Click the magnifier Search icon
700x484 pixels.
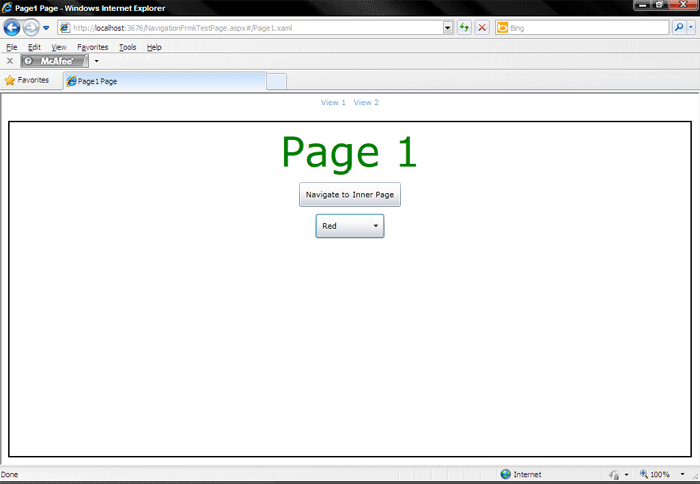point(679,28)
